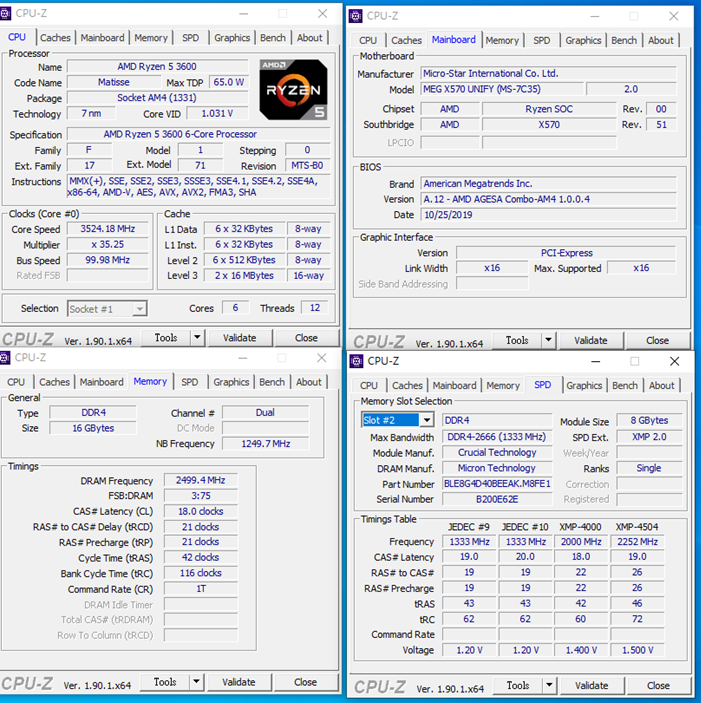Open Tools dropdown arrow in CPU window
The width and height of the screenshot is (701, 703).
[x=197, y=338]
